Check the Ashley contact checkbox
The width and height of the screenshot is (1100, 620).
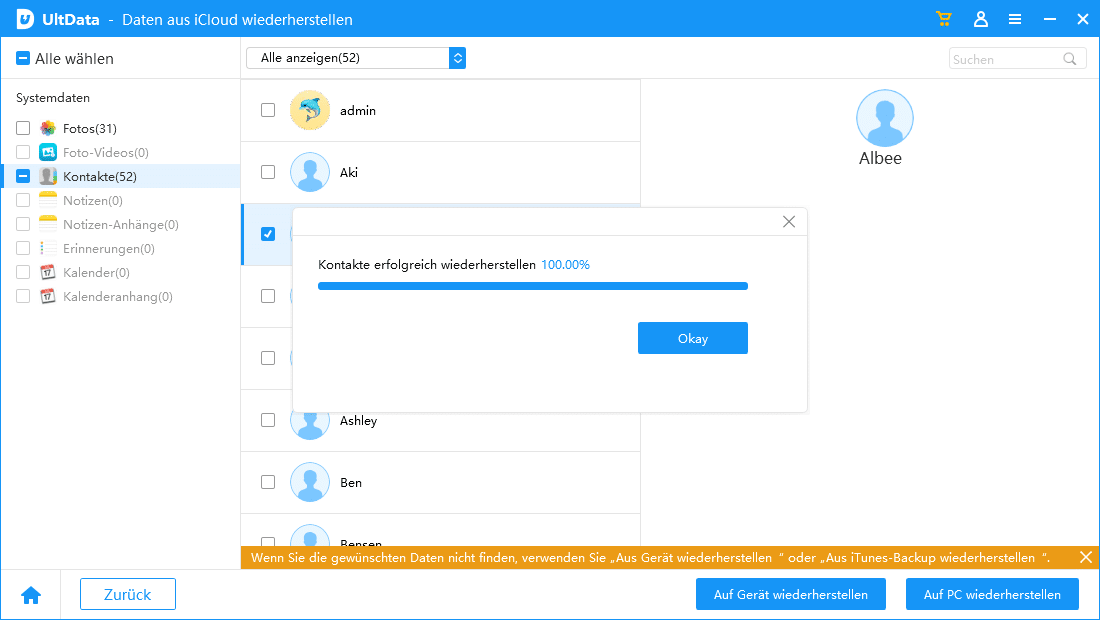coord(268,420)
